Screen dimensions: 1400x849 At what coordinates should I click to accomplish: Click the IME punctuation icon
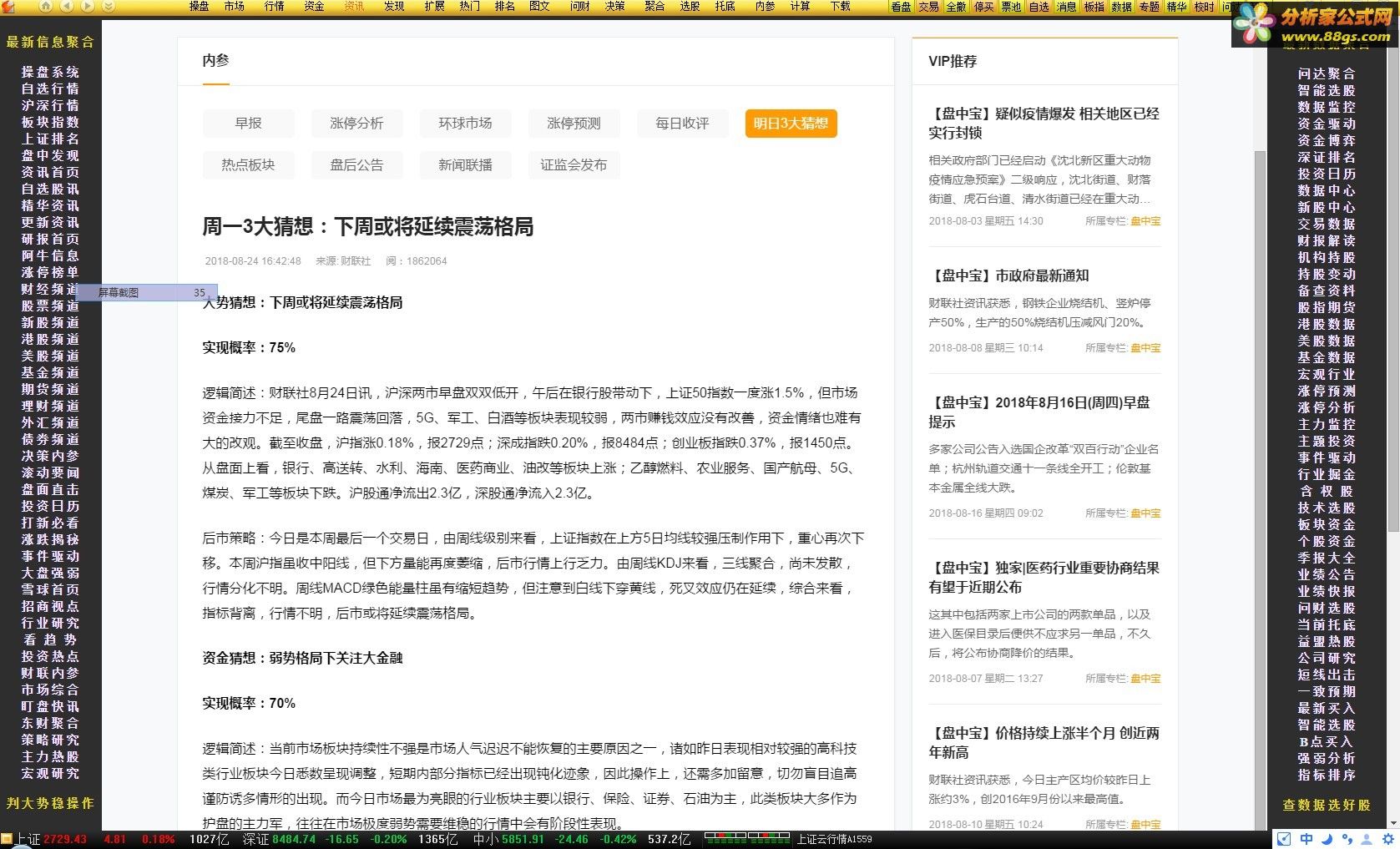(1348, 839)
